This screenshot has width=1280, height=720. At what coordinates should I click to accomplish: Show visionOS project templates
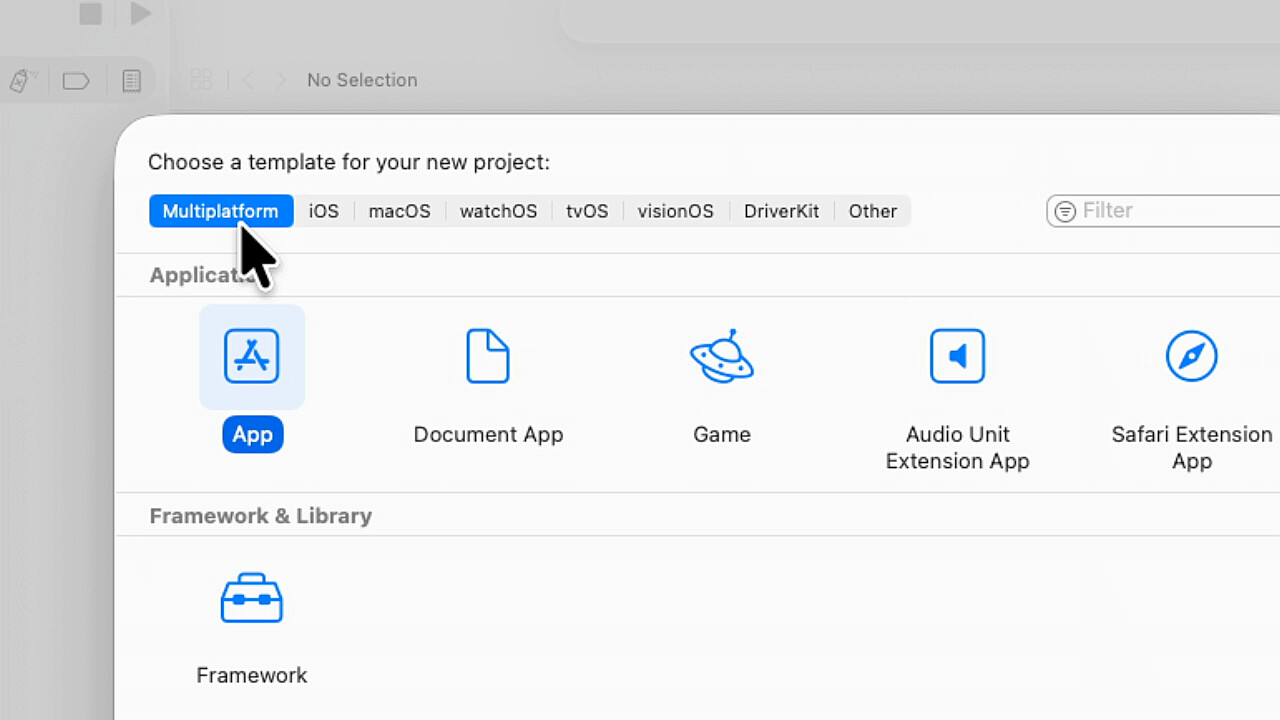click(676, 211)
